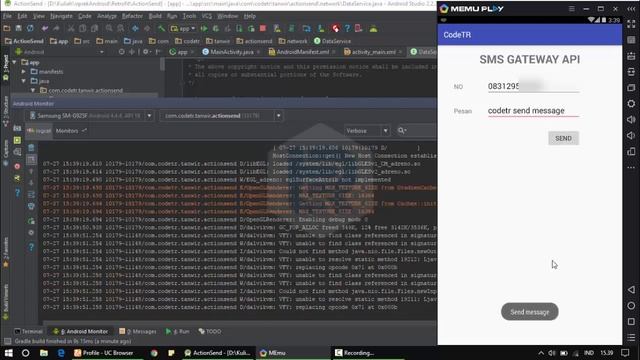This screenshot has height=360, width=640.
Task: Click the Save All toolbar icon
Action: pos(18,29)
